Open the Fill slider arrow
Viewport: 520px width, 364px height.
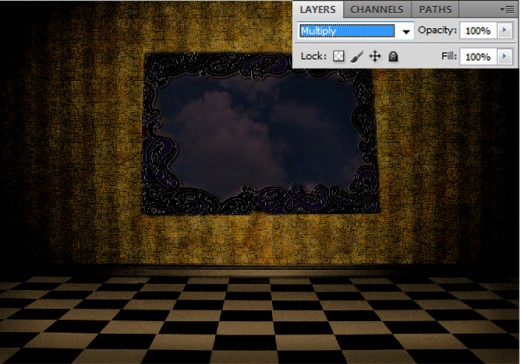point(505,56)
